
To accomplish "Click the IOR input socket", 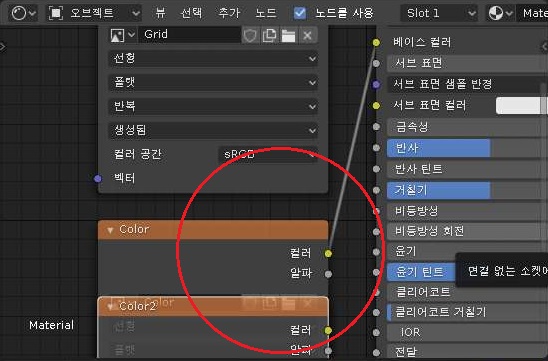I will point(376,333).
